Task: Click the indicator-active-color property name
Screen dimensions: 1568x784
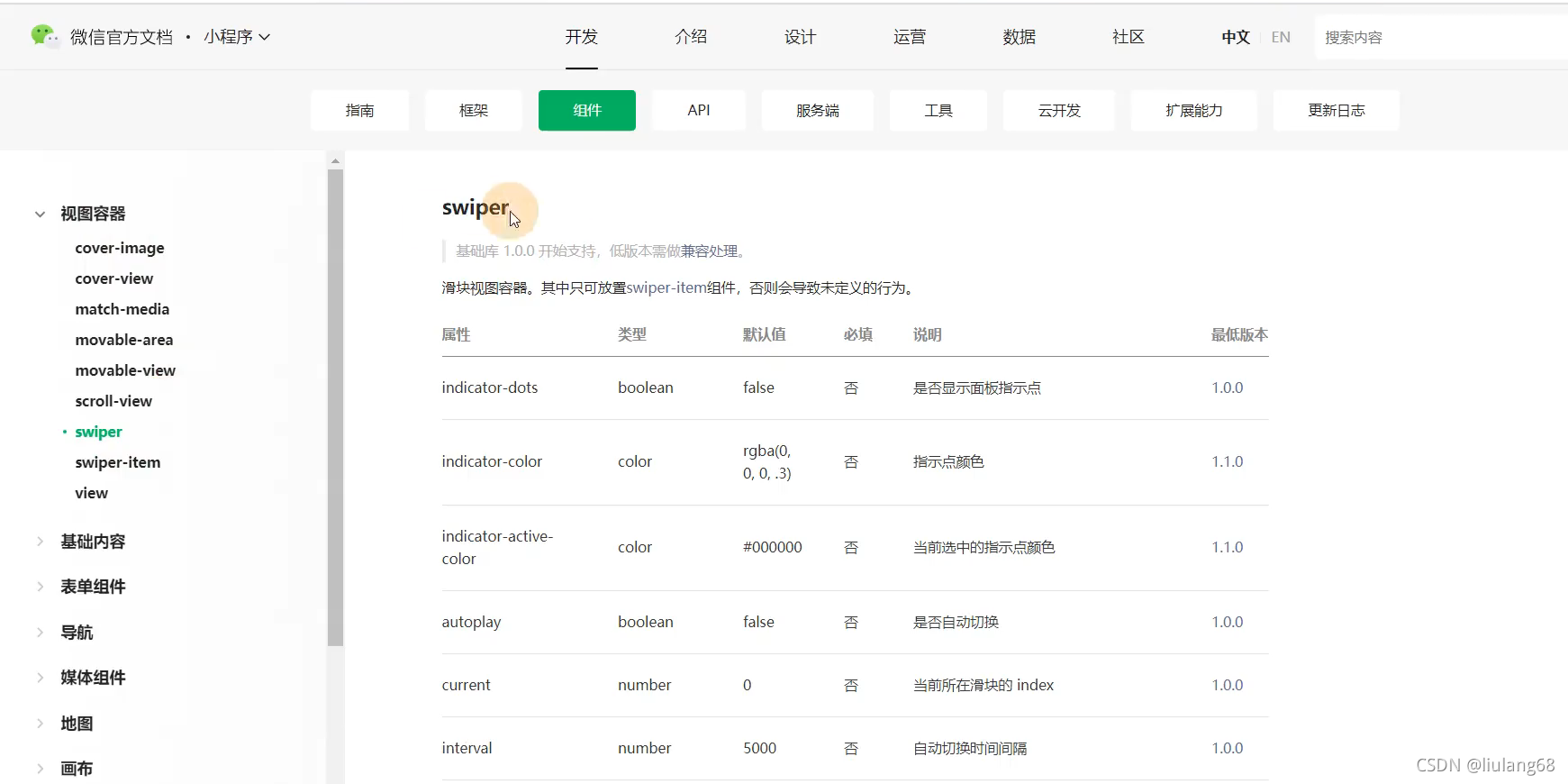Action: click(497, 547)
